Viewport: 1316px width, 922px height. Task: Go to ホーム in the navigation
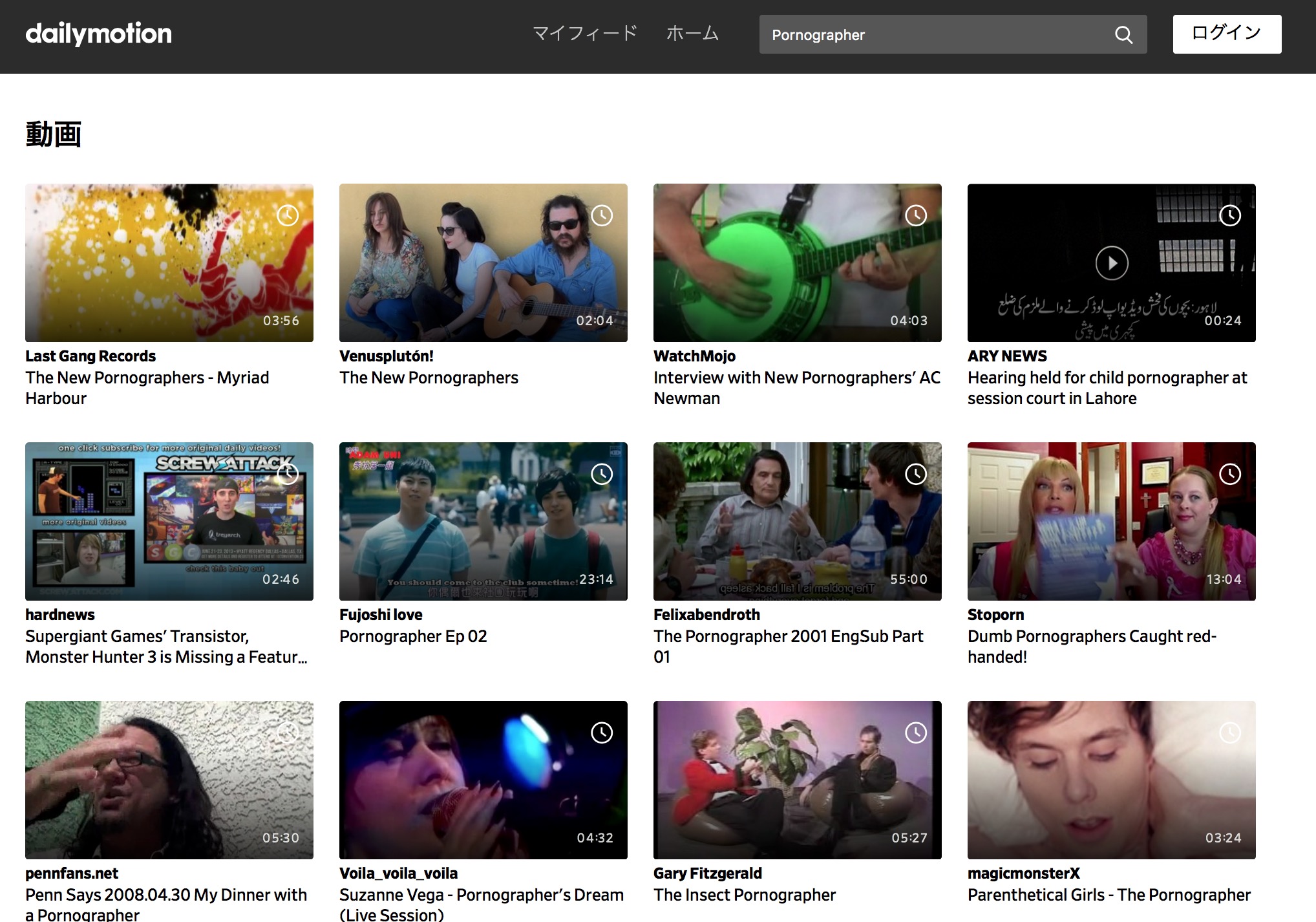pyautogui.click(x=692, y=34)
